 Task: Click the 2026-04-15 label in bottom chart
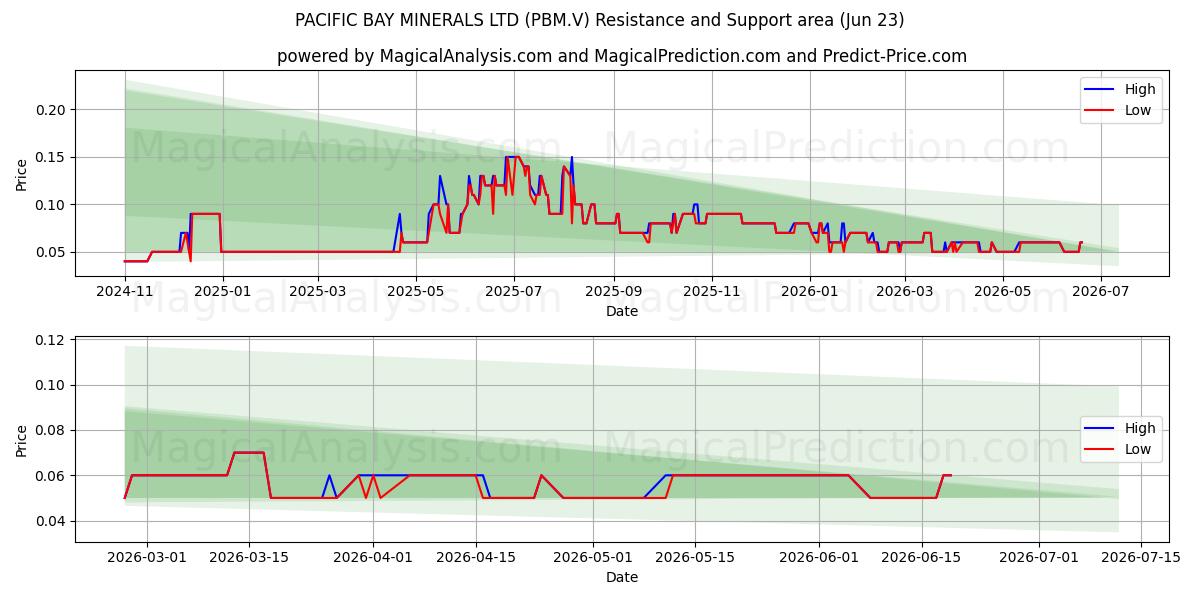tap(475, 557)
